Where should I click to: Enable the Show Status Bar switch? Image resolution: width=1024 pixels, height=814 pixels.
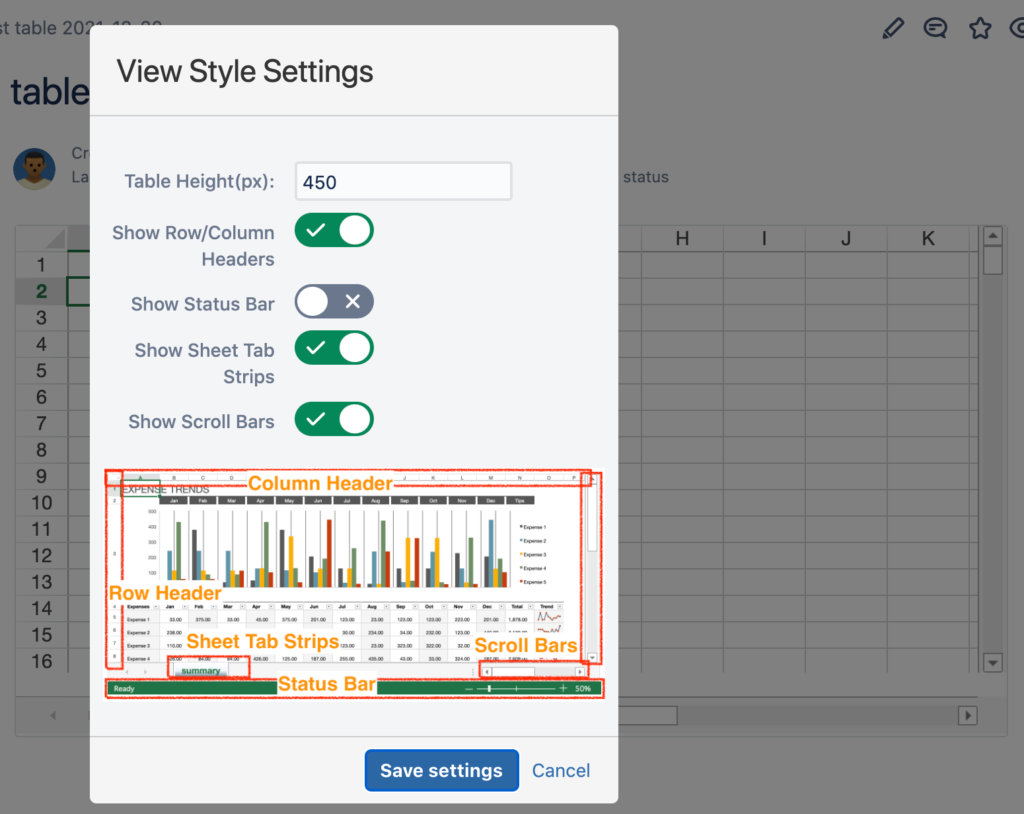[x=333, y=301]
